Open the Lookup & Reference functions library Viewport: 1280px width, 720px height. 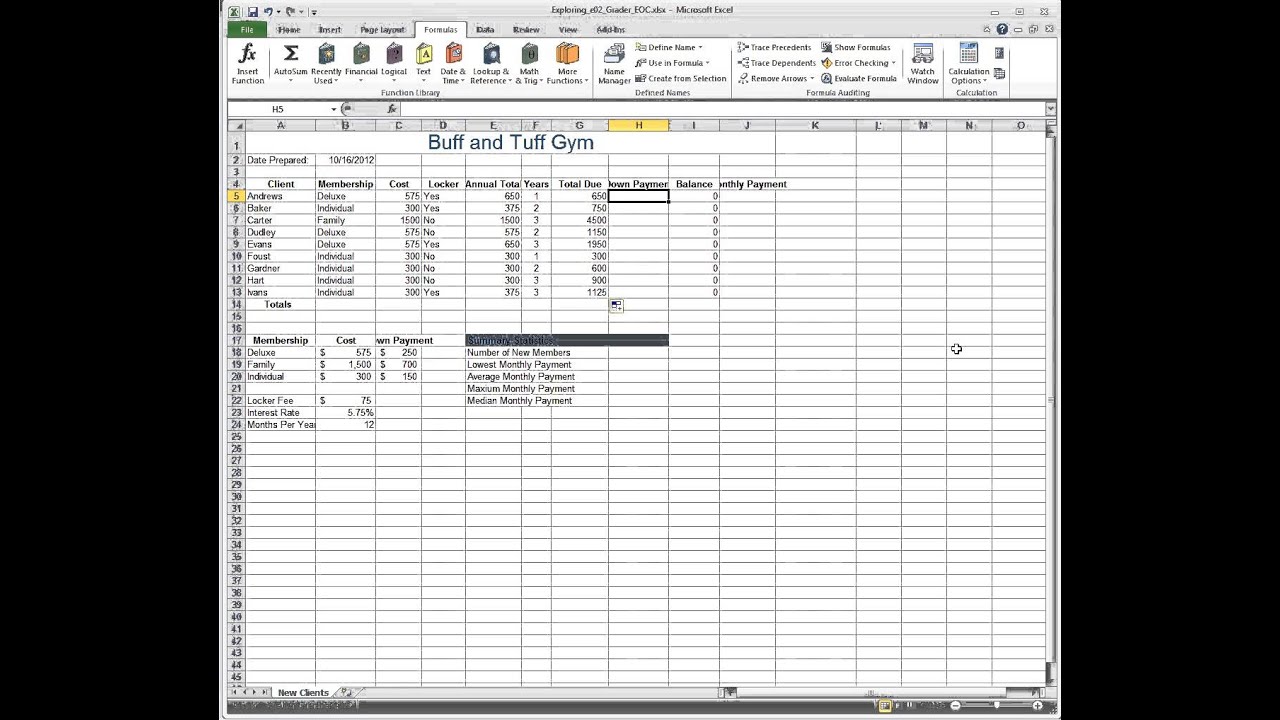pyautogui.click(x=491, y=64)
